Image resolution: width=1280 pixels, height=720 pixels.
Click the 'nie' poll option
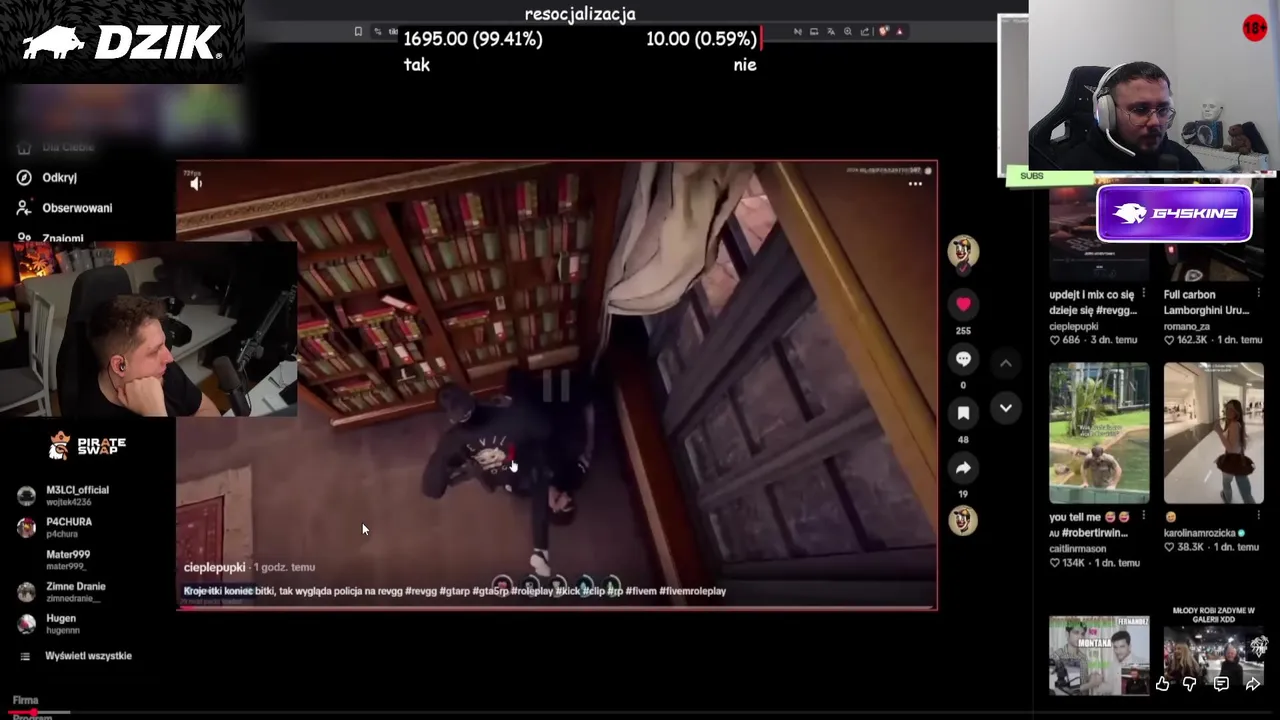[x=745, y=64]
